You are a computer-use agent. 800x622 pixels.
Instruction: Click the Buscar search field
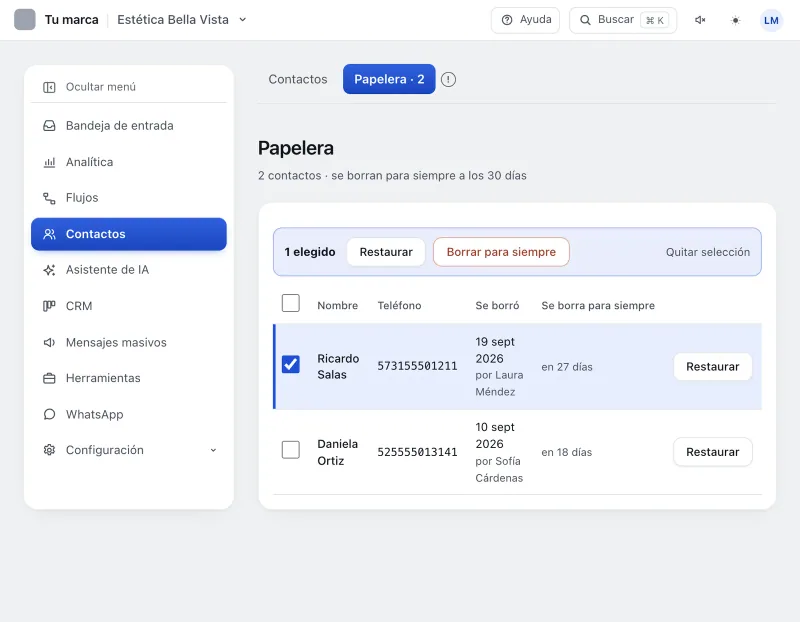pyautogui.click(x=623, y=20)
